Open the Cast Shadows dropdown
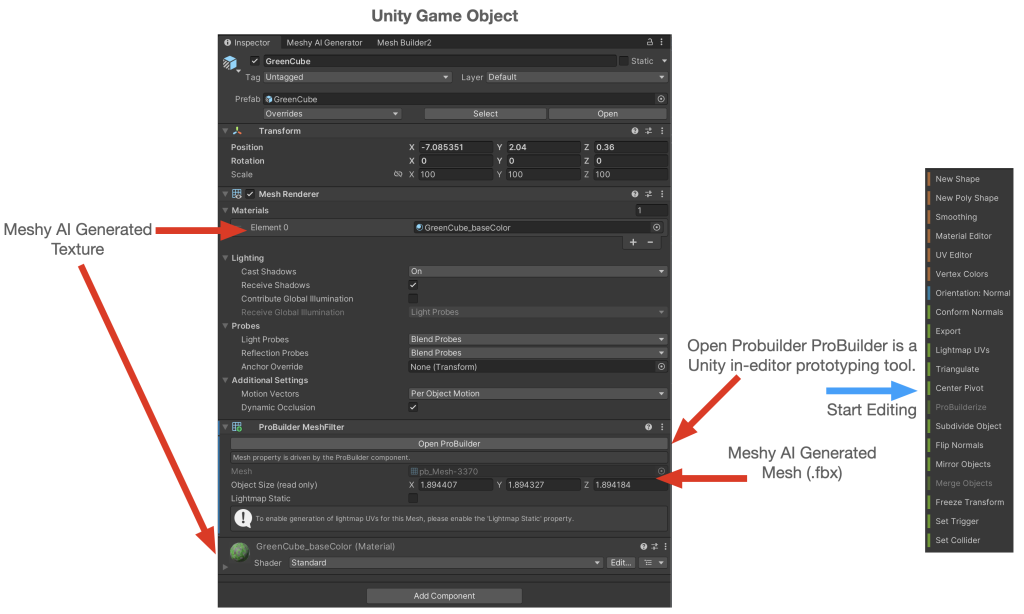 tap(537, 271)
